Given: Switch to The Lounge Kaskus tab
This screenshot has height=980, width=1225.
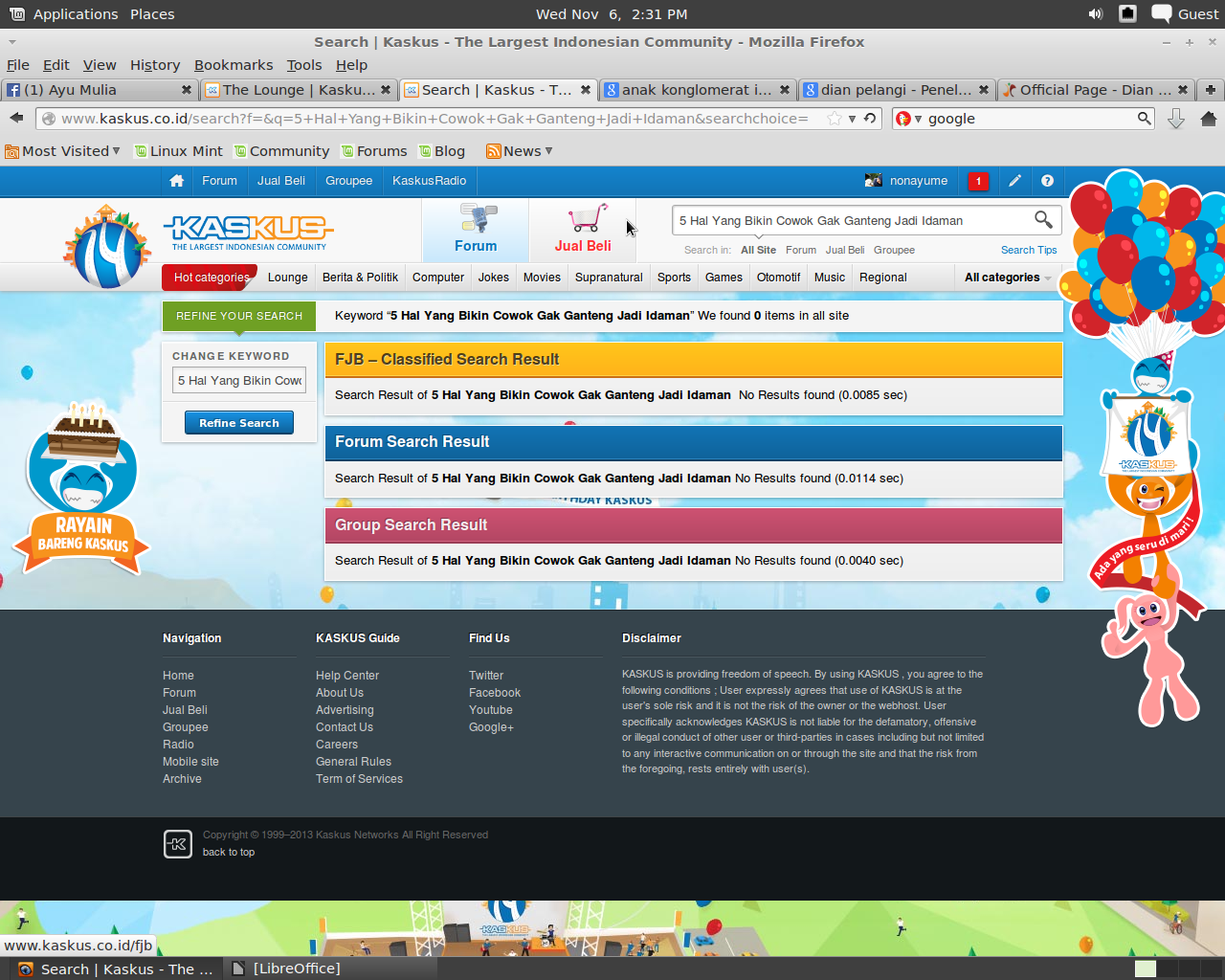Looking at the screenshot, I should [299, 90].
